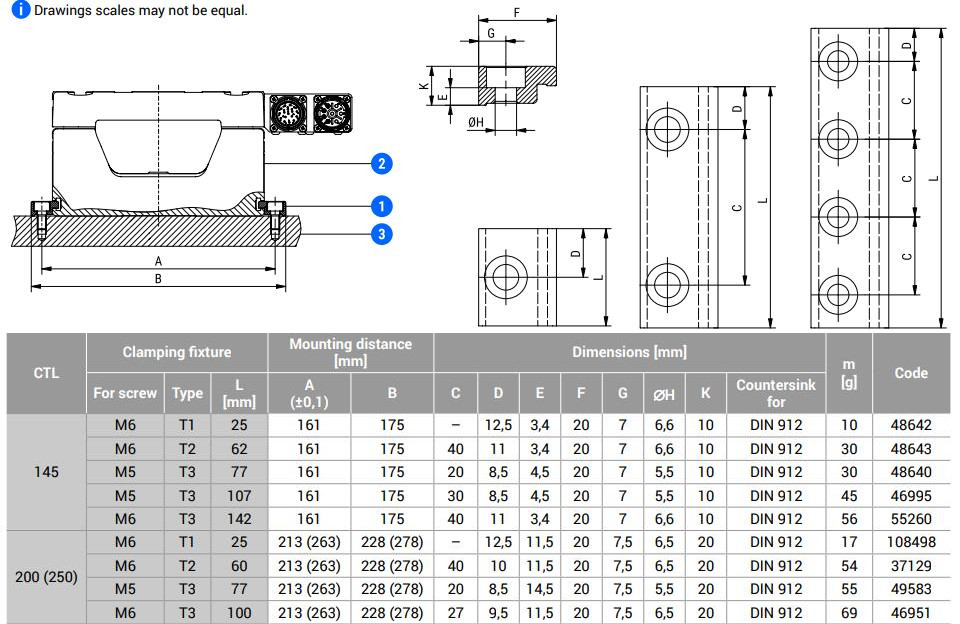Image resolution: width=960 pixels, height=624 pixels.
Task: Select code 48640 in the table
Action: coord(911,472)
